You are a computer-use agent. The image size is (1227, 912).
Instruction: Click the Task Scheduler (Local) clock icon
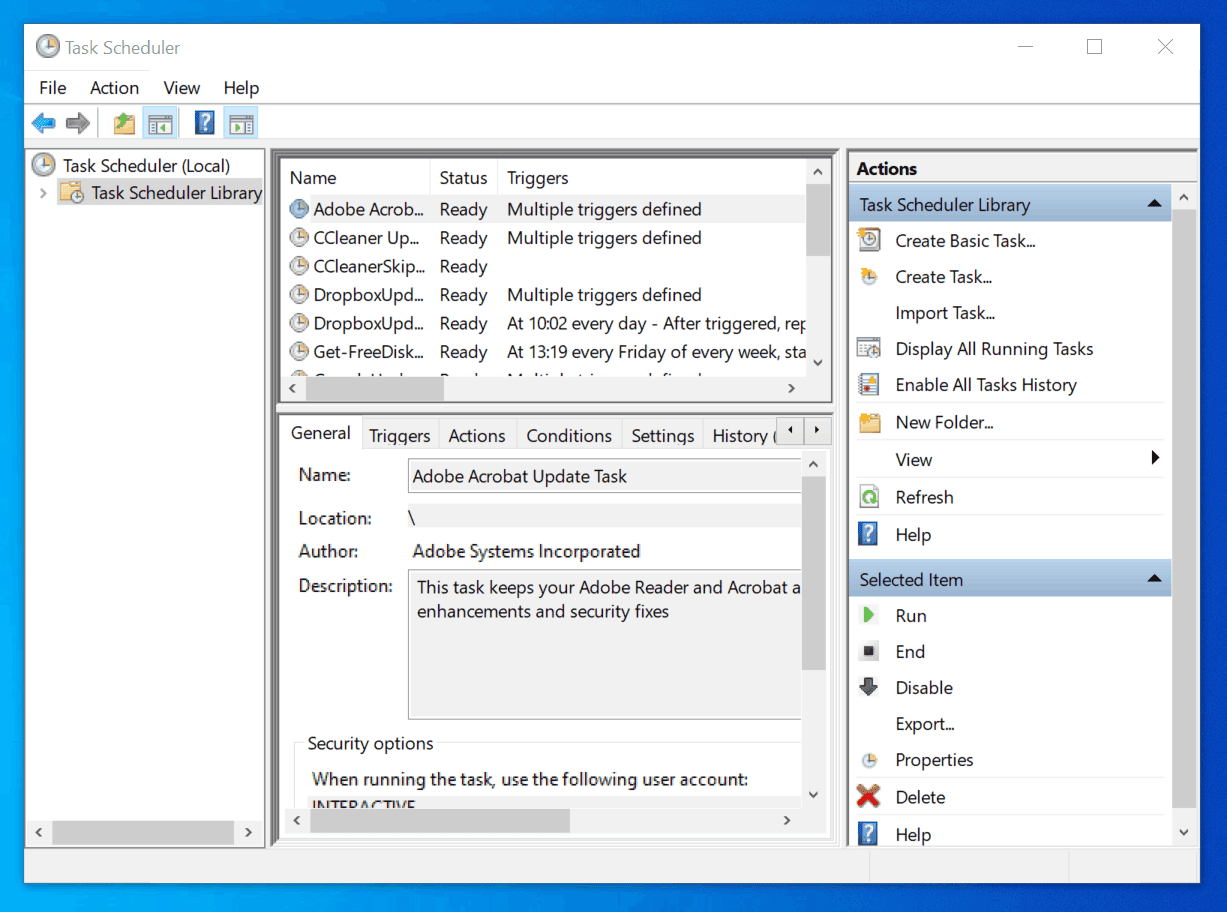[x=44, y=165]
